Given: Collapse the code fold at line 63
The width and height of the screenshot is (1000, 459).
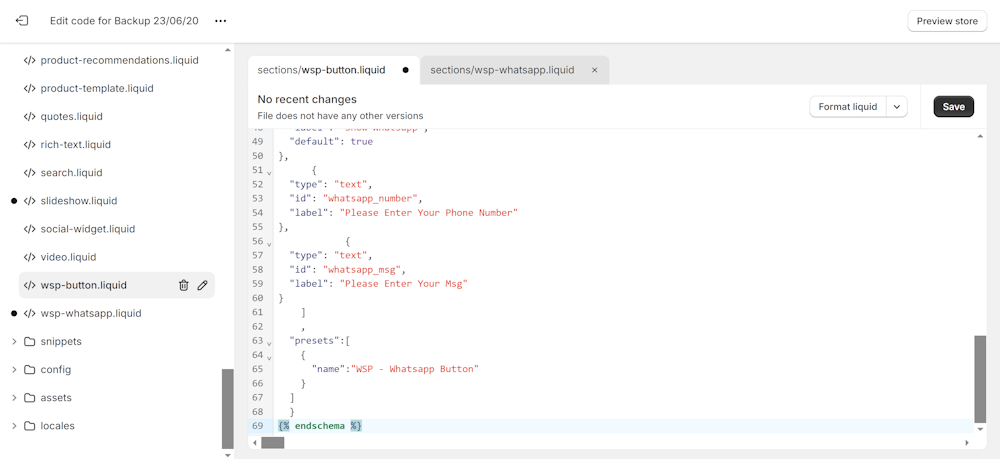Looking at the screenshot, I should tap(269, 342).
